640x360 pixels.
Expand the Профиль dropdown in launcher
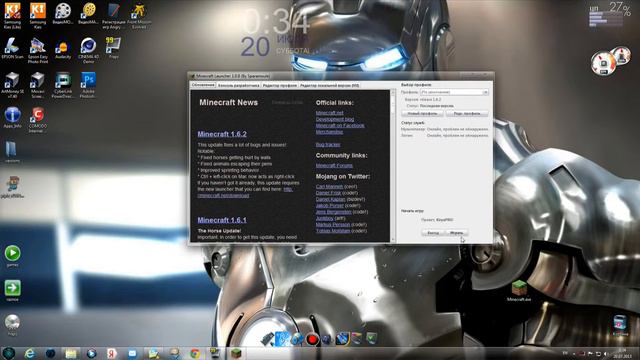point(454,92)
